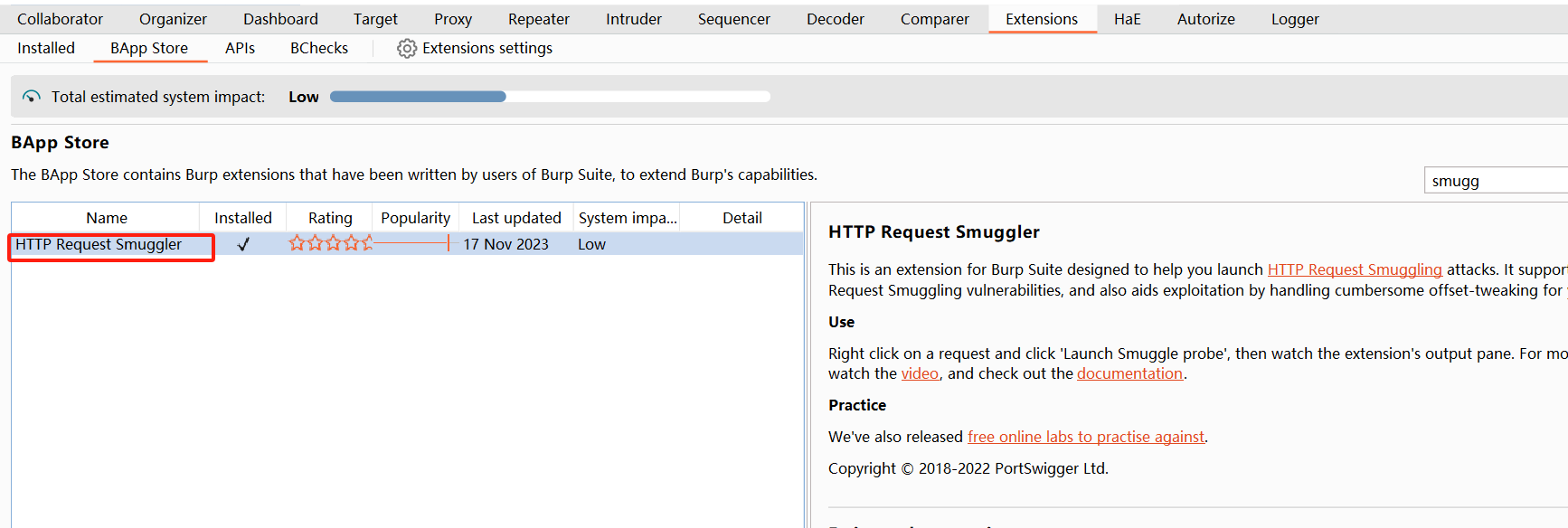This screenshot has width=1568, height=528.
Task: Click the Detail column header
Action: (x=742, y=218)
